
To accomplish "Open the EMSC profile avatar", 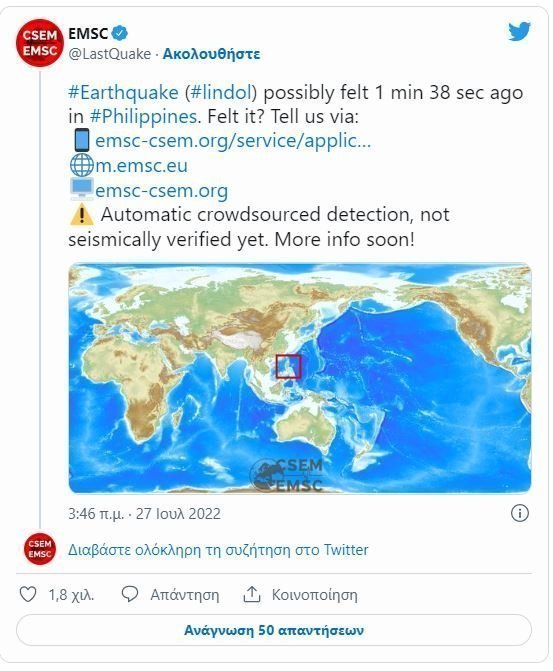I will pyautogui.click(x=40, y=43).
